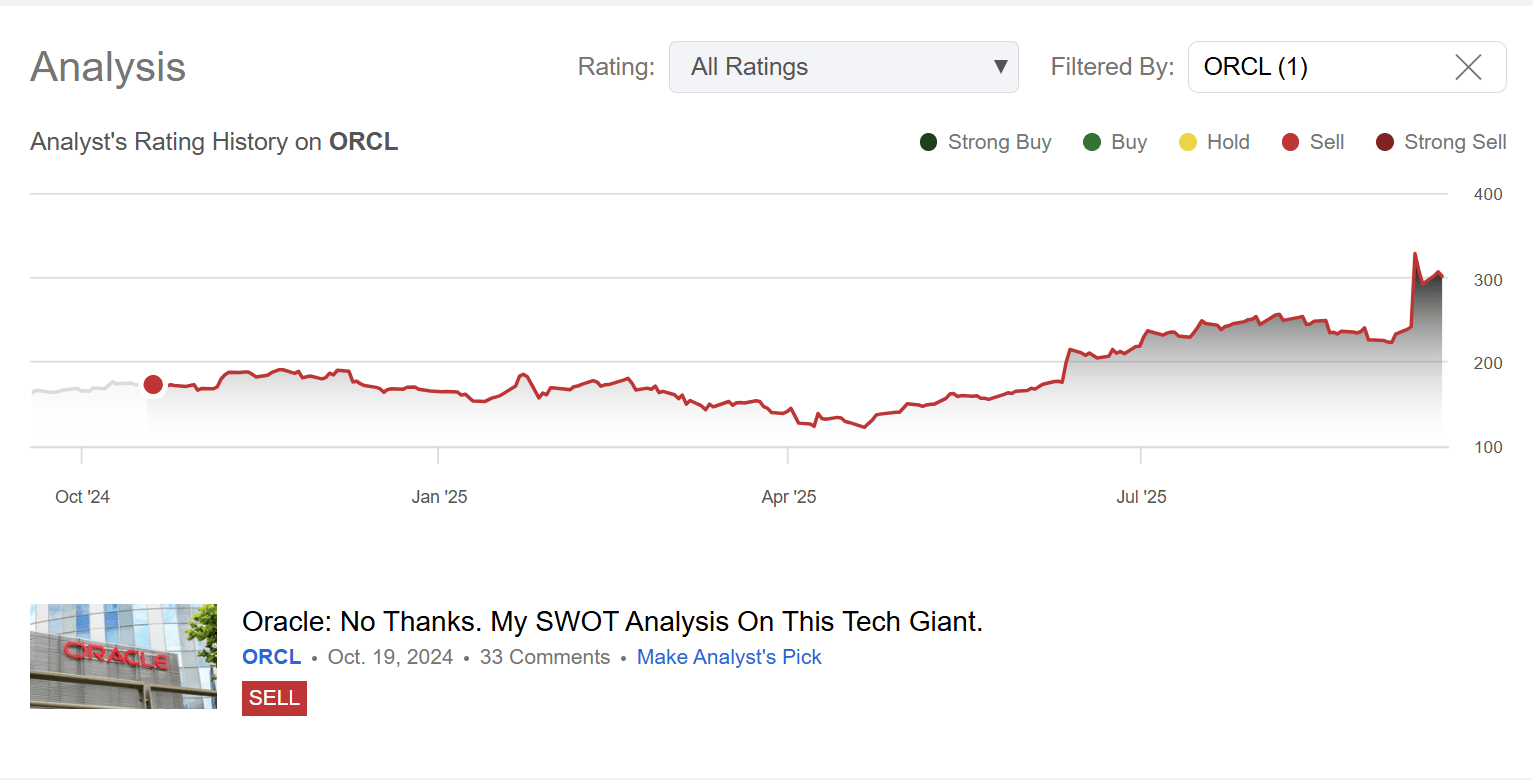1533x780 pixels.
Task: Open the Oracle building article thumbnail
Action: tap(123, 656)
